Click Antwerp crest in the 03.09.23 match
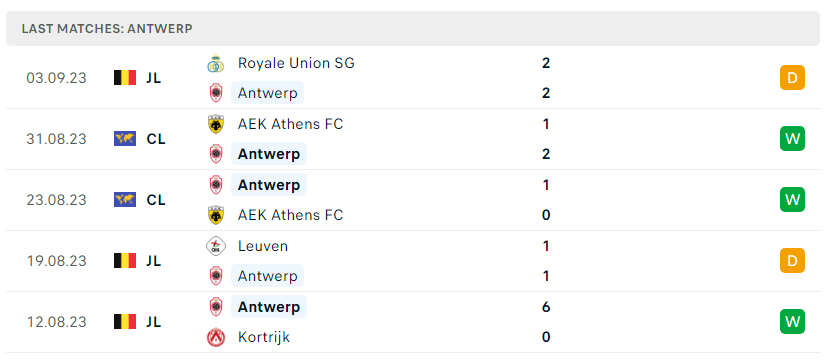The width and height of the screenshot is (824, 362). [x=215, y=94]
